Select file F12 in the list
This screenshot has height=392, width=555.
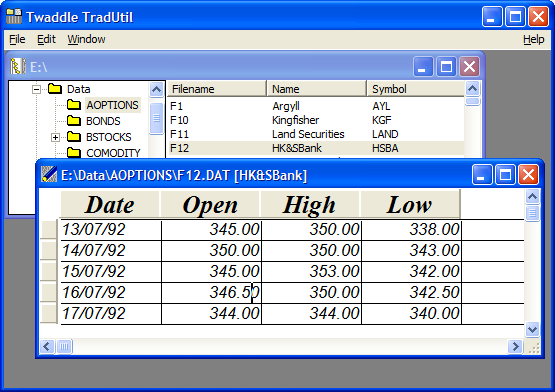click(x=179, y=148)
